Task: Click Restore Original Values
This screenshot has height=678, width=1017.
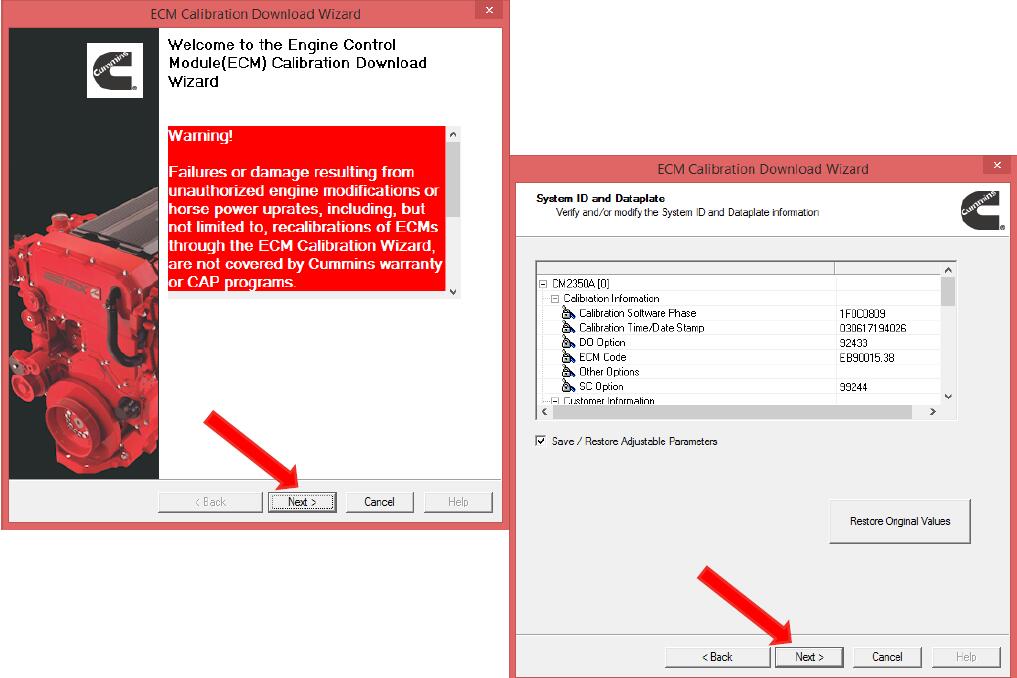Action: coord(899,520)
